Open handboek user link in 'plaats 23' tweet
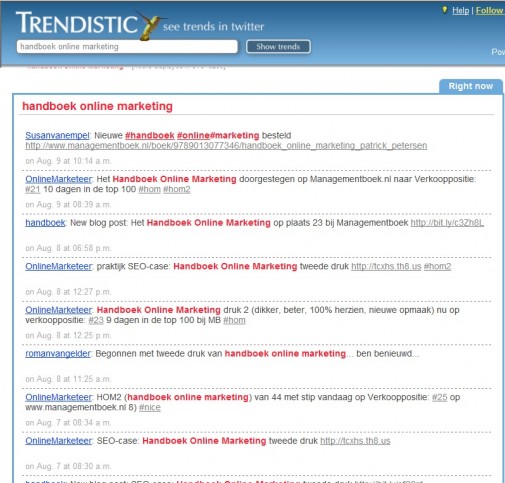Image resolution: width=505 pixels, height=483 pixels. point(45,223)
